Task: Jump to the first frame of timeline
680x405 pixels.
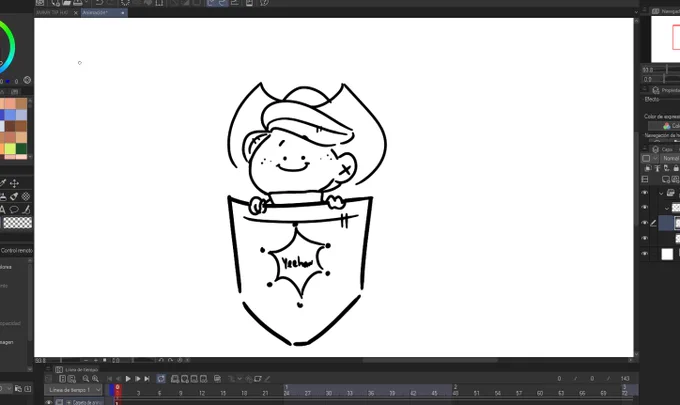Action: point(109,379)
